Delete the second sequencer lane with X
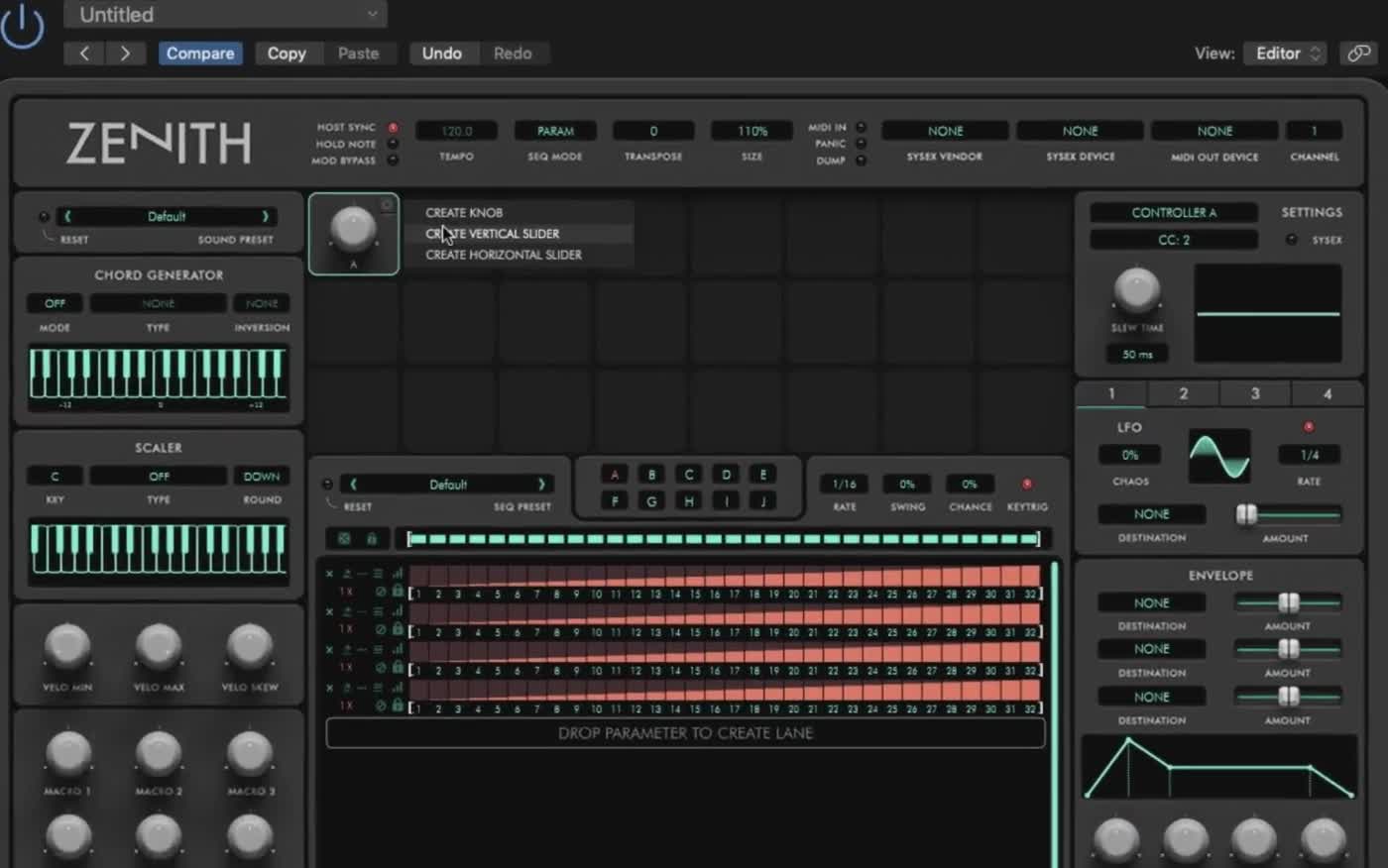 point(330,611)
